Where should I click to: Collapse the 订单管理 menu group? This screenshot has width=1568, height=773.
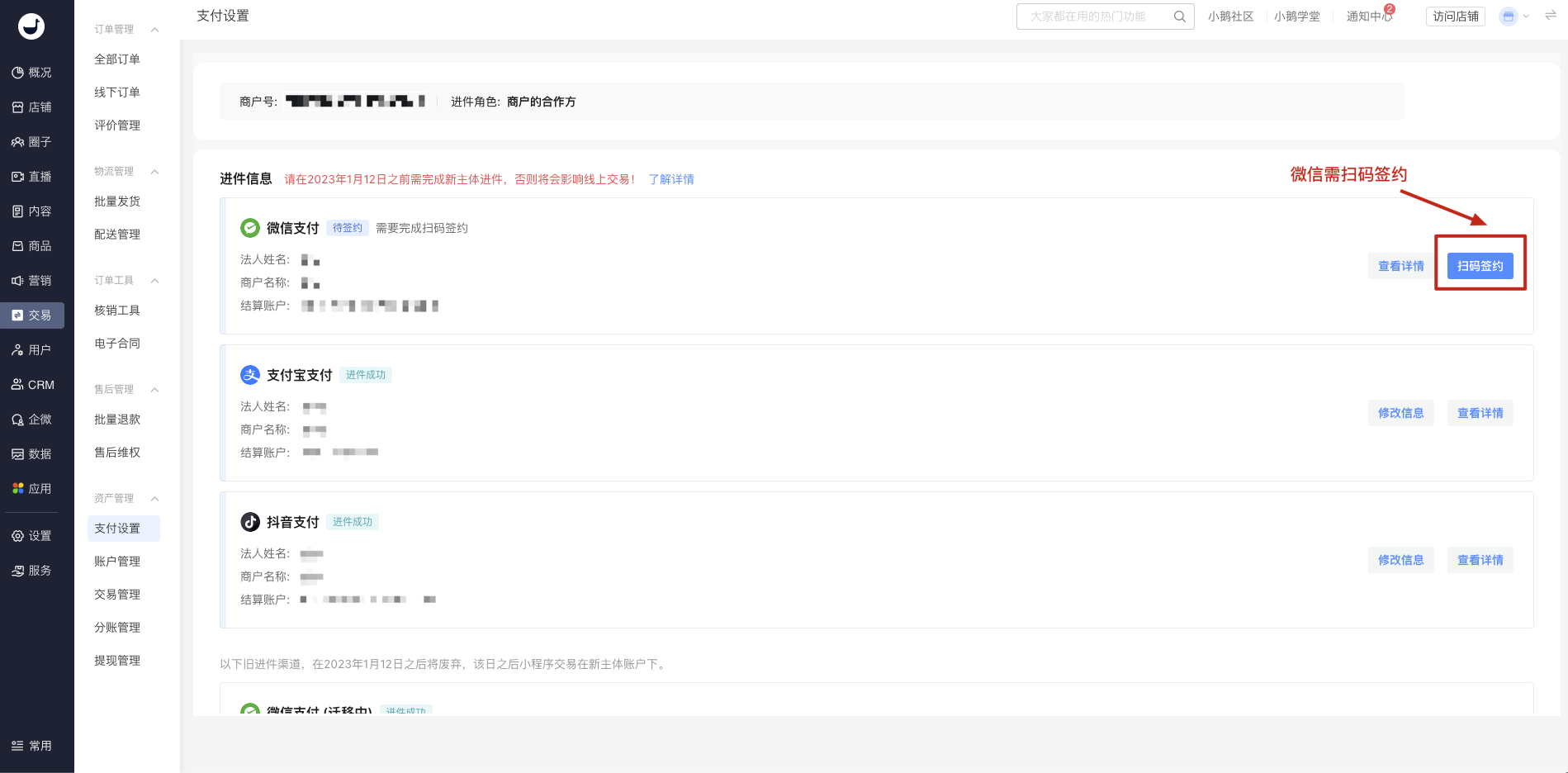tap(154, 30)
